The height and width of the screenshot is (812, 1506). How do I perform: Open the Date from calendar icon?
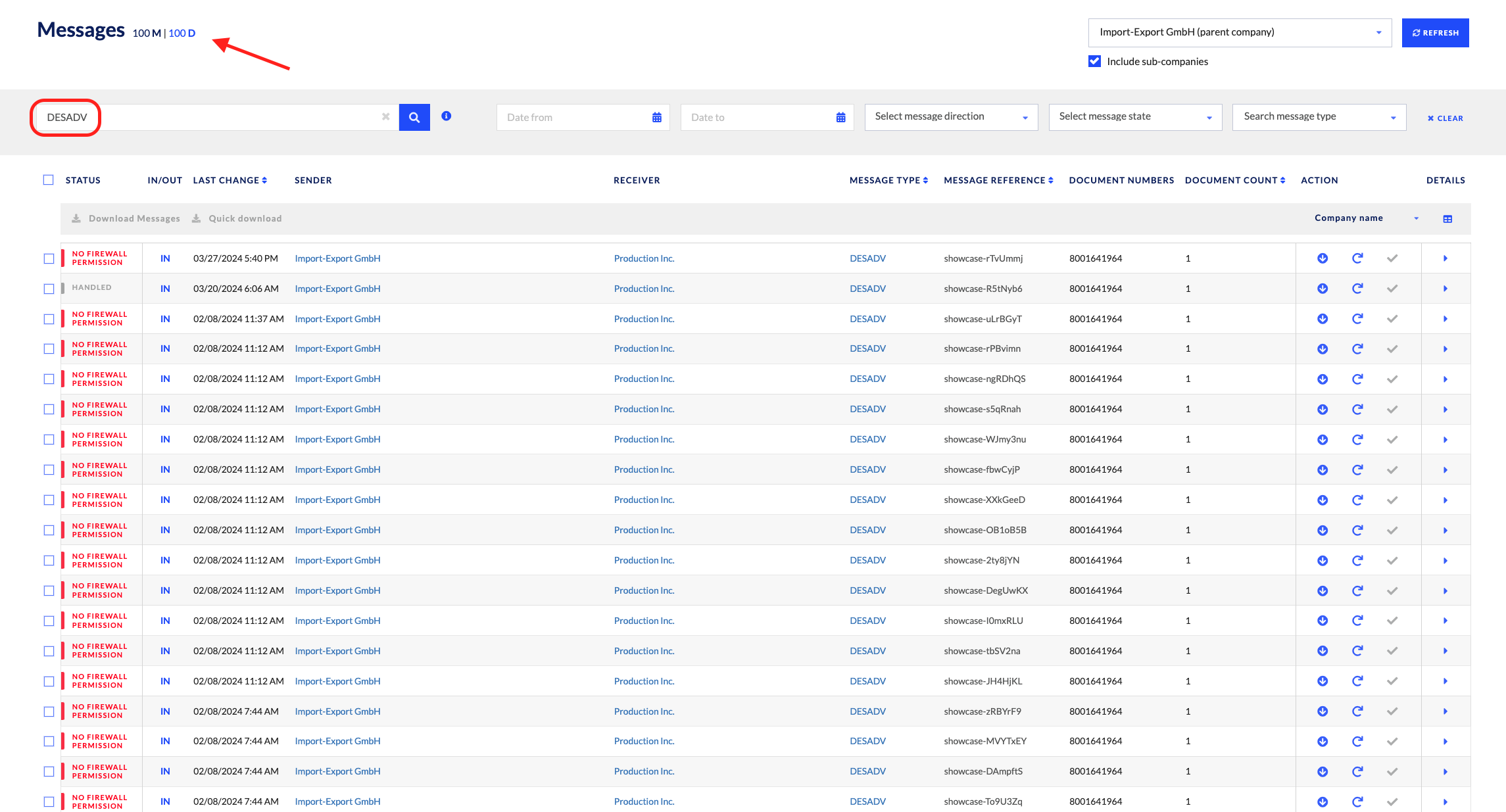656,118
